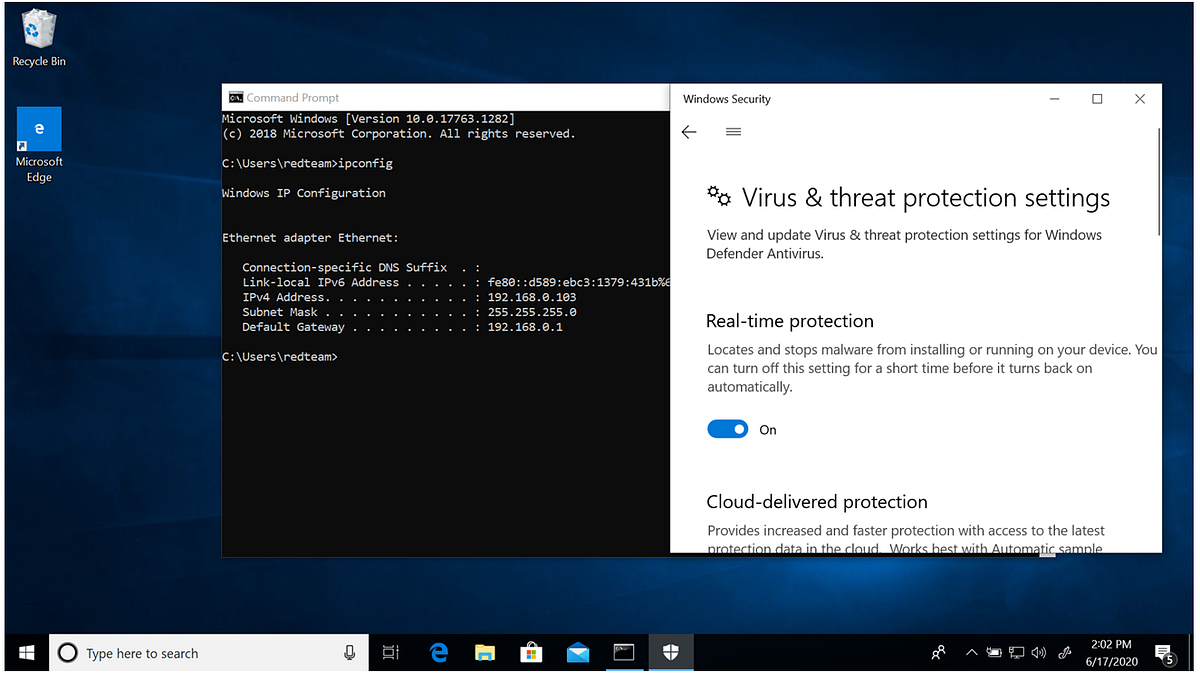The height and width of the screenshot is (673, 1200).
Task: Click the Command Prompt title bar icon
Action: (235, 98)
